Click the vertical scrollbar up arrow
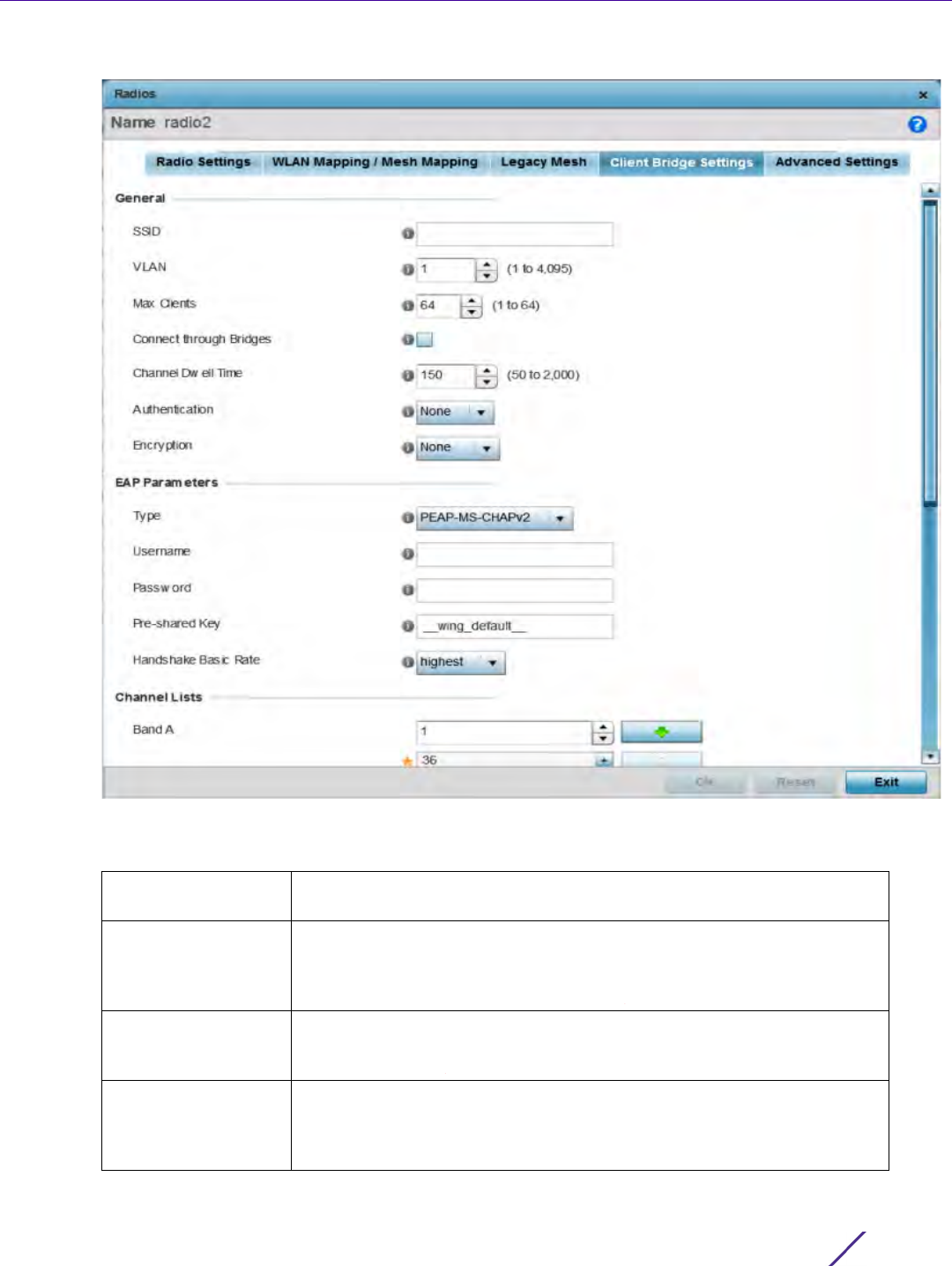The width and height of the screenshot is (952, 1266). 930,190
